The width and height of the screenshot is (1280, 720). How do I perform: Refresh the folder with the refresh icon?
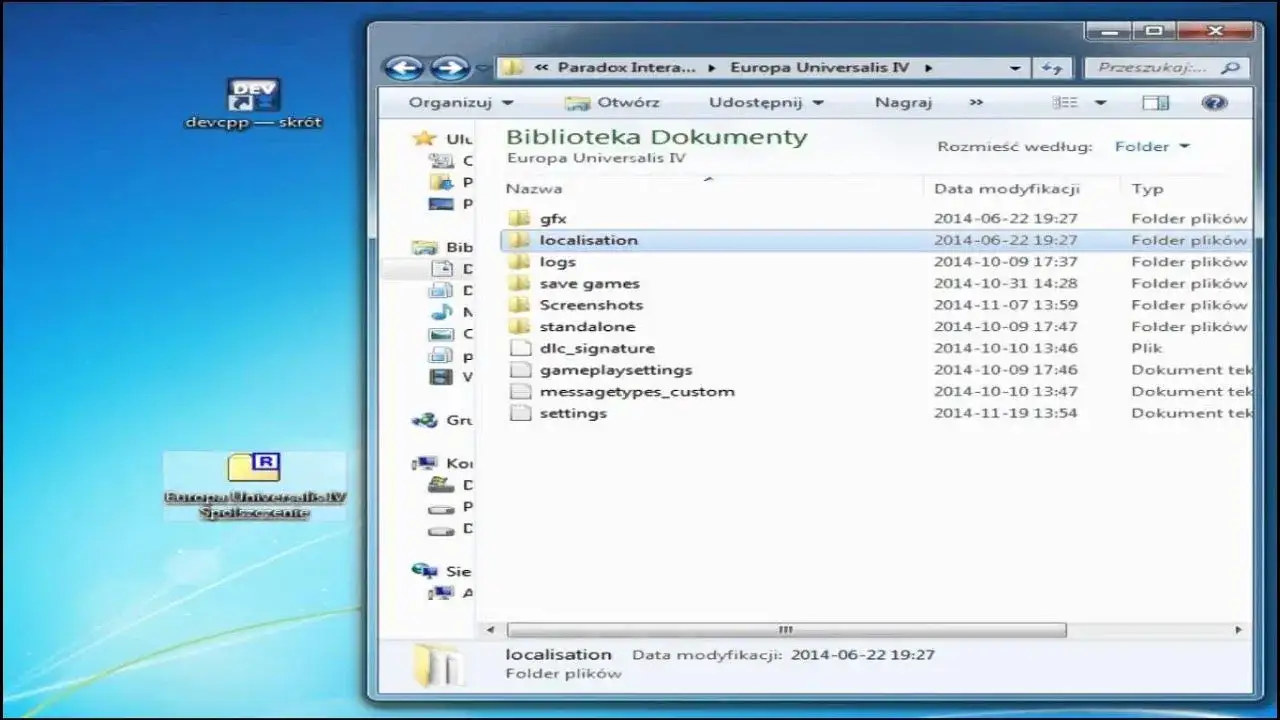click(x=1051, y=68)
